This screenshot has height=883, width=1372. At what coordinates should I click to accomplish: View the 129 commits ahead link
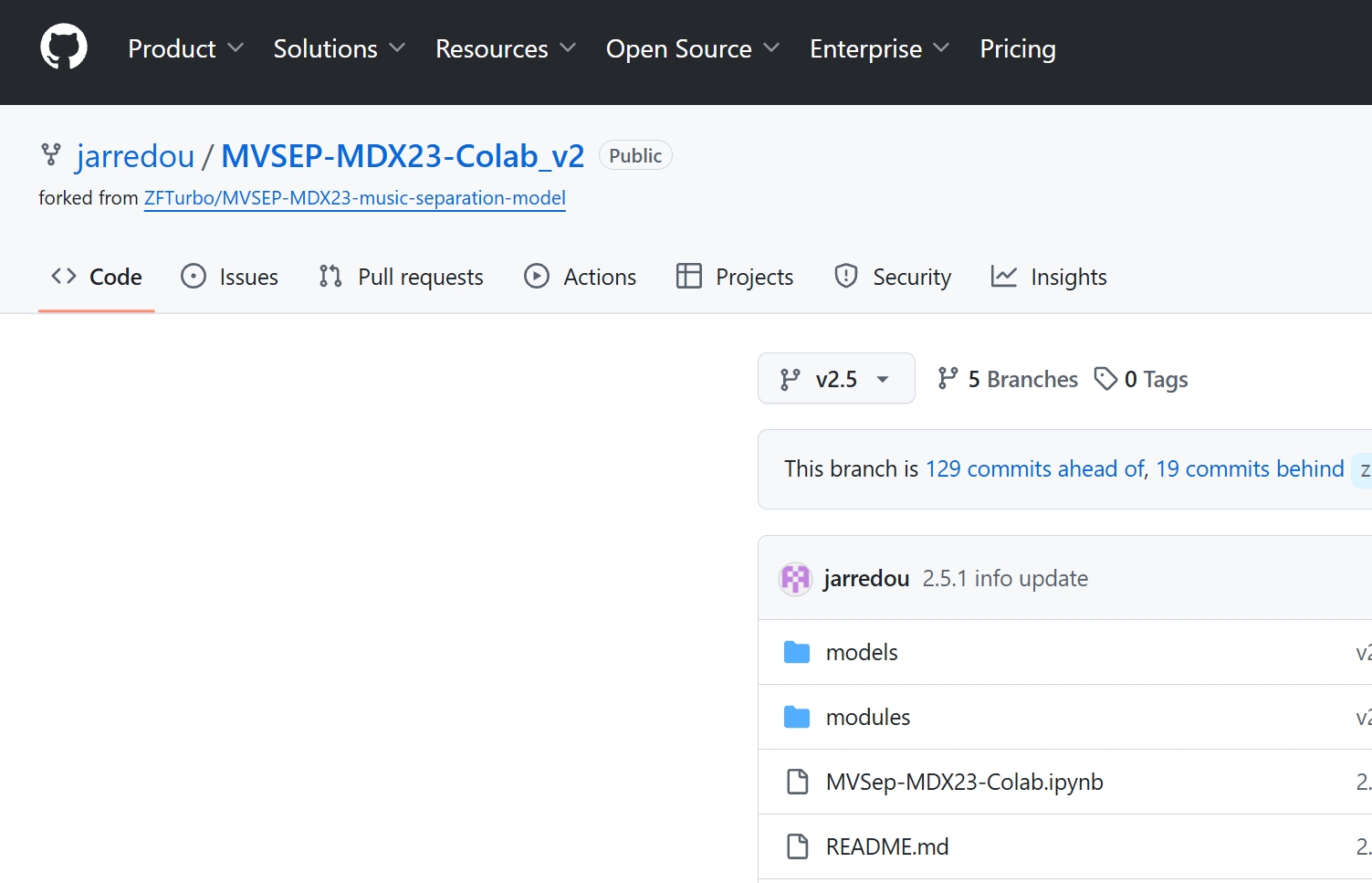1034,468
